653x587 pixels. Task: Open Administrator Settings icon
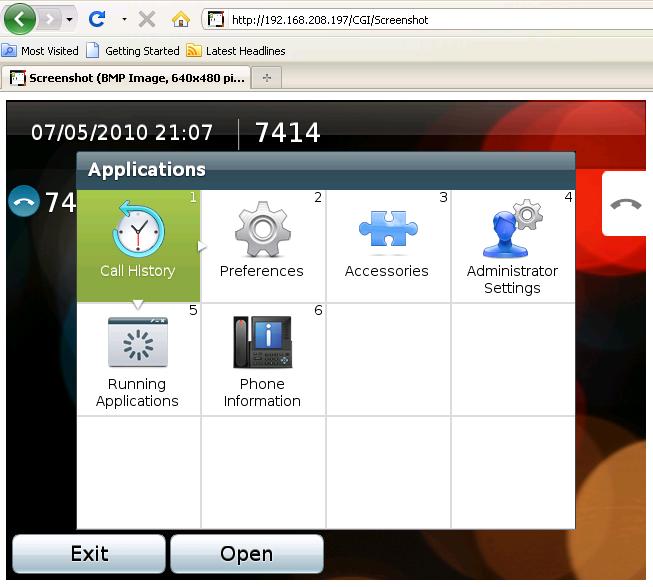tap(513, 228)
